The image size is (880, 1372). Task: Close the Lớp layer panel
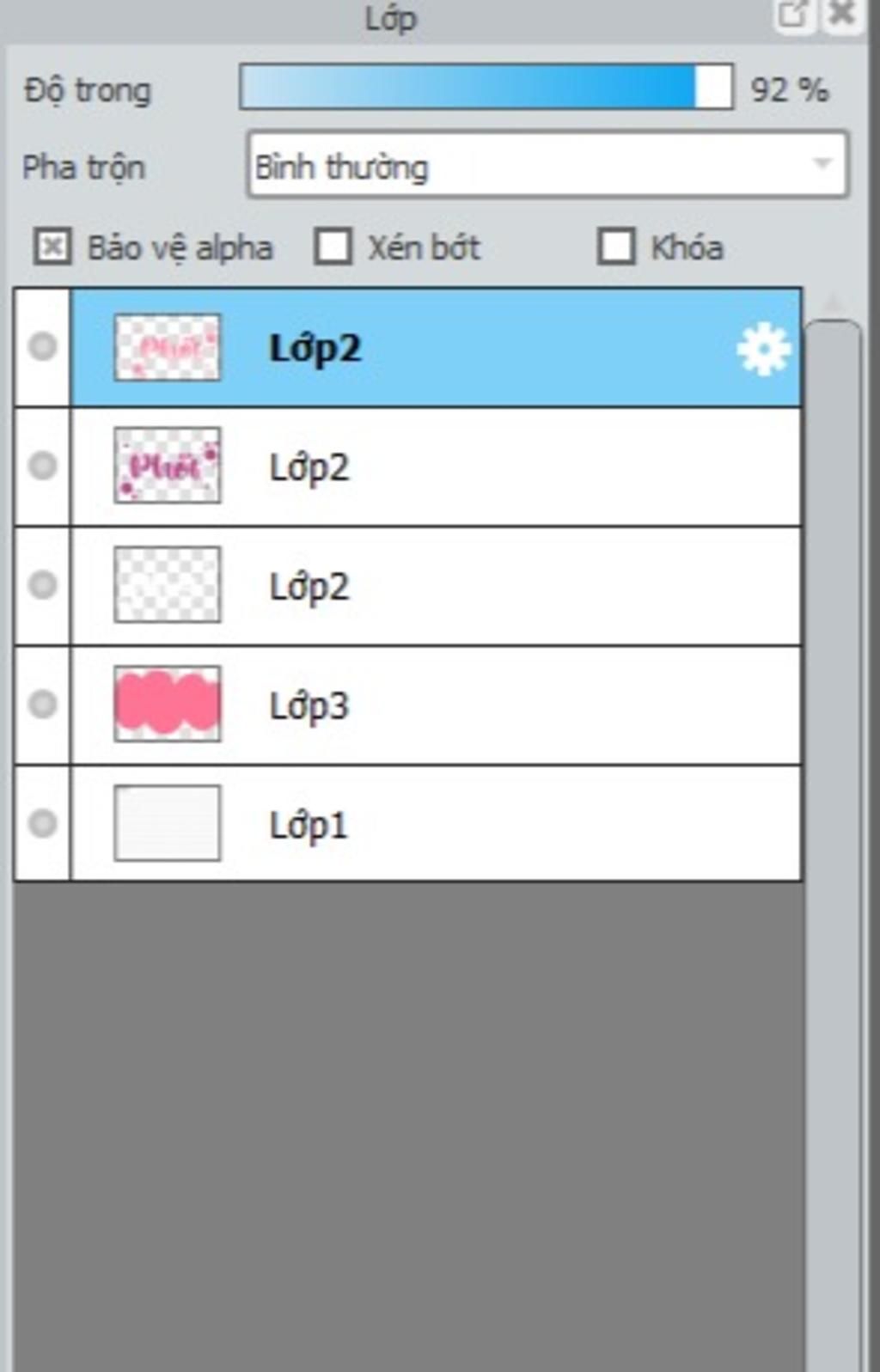click(843, 15)
